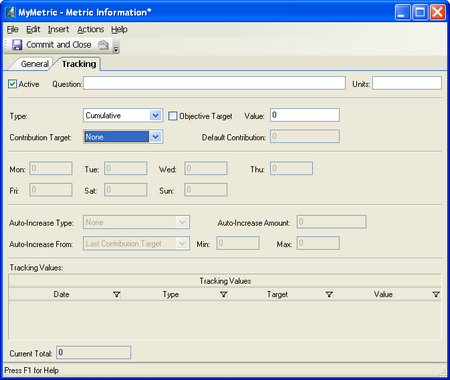Screen dimensions: 450x380
Task: Click the Date column filter icon
Action: coord(117,294)
